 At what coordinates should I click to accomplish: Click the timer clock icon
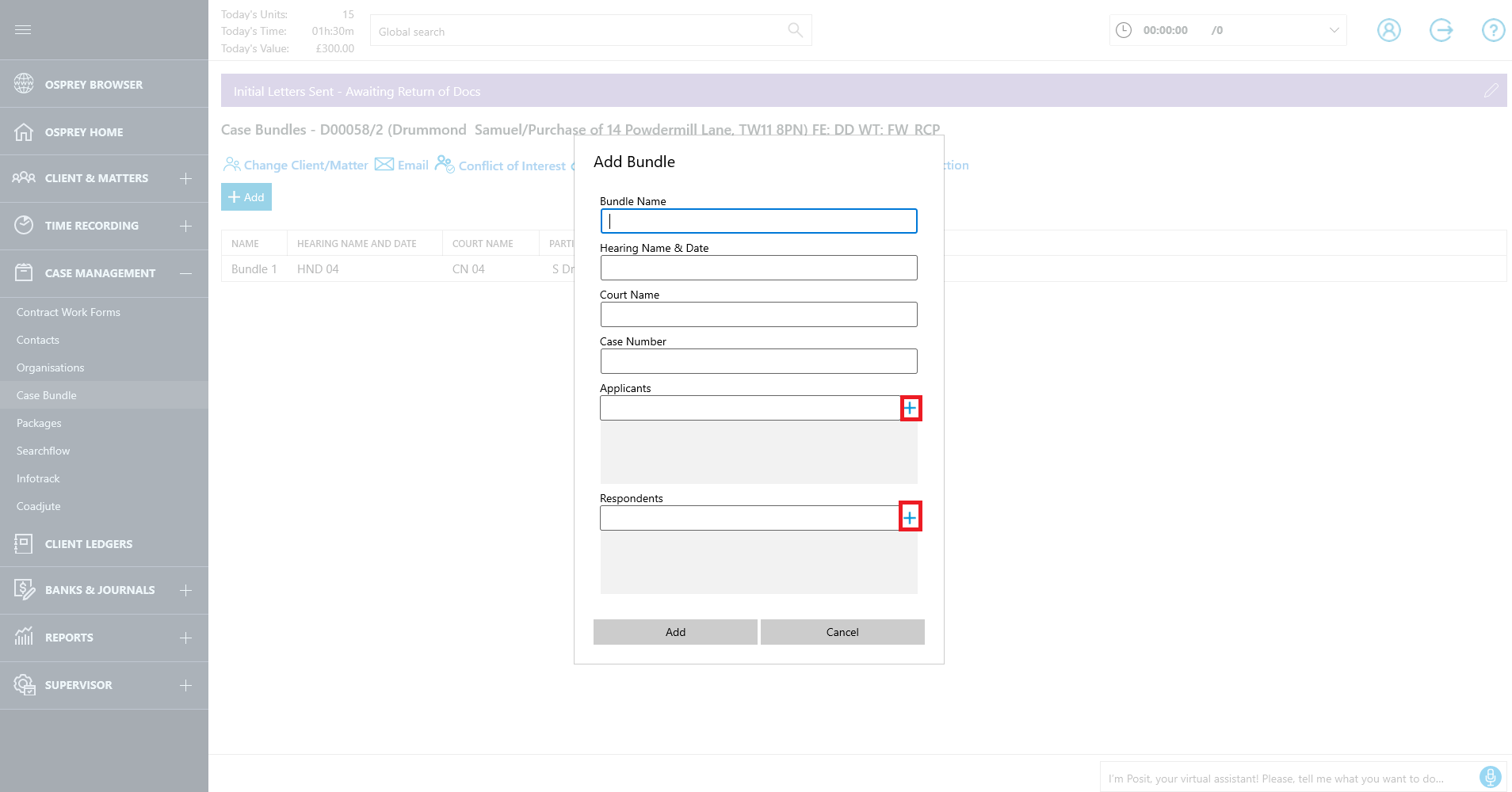pyautogui.click(x=1123, y=29)
